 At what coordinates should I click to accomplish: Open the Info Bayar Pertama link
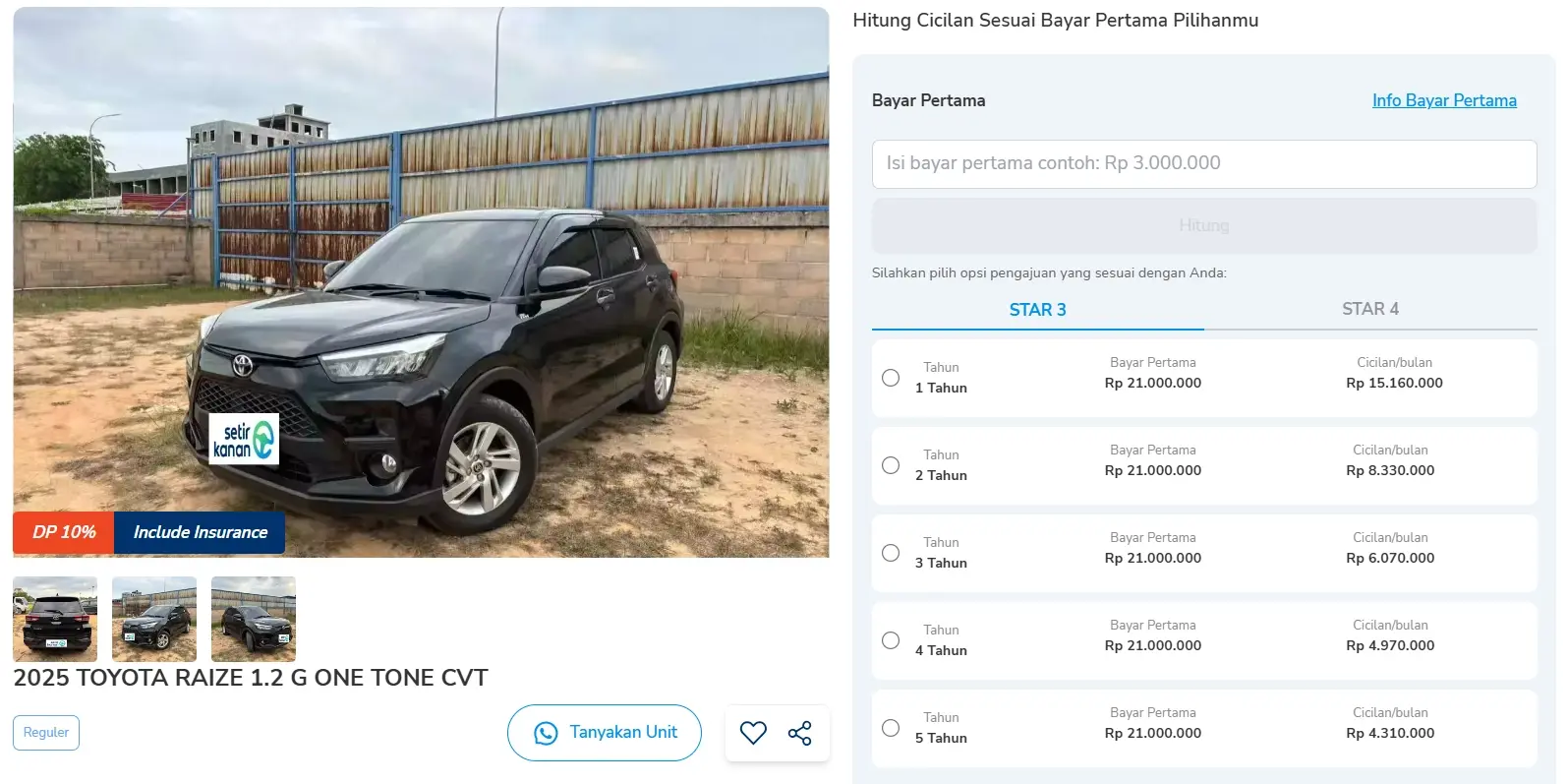click(1443, 100)
